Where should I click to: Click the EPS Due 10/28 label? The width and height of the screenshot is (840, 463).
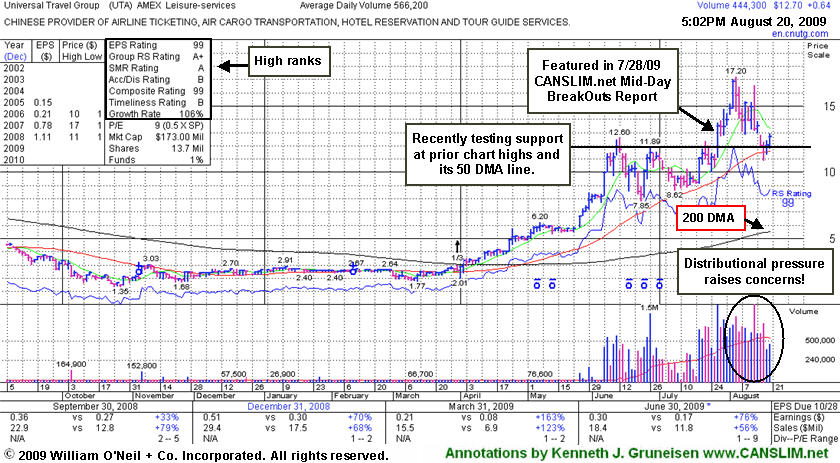pyautogui.click(x=806, y=406)
